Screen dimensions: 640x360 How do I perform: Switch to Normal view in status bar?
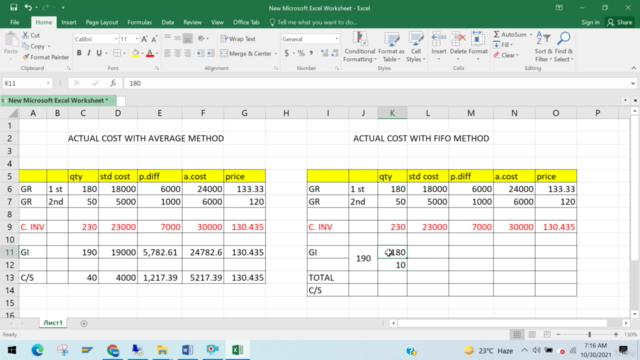[517, 335]
